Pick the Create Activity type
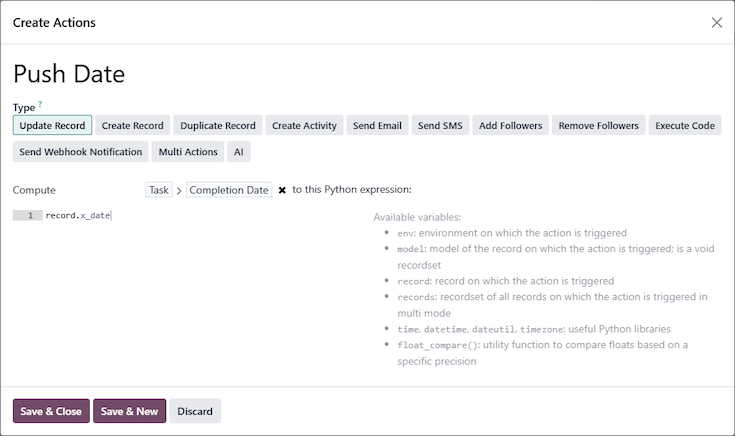The image size is (735, 436). [305, 126]
